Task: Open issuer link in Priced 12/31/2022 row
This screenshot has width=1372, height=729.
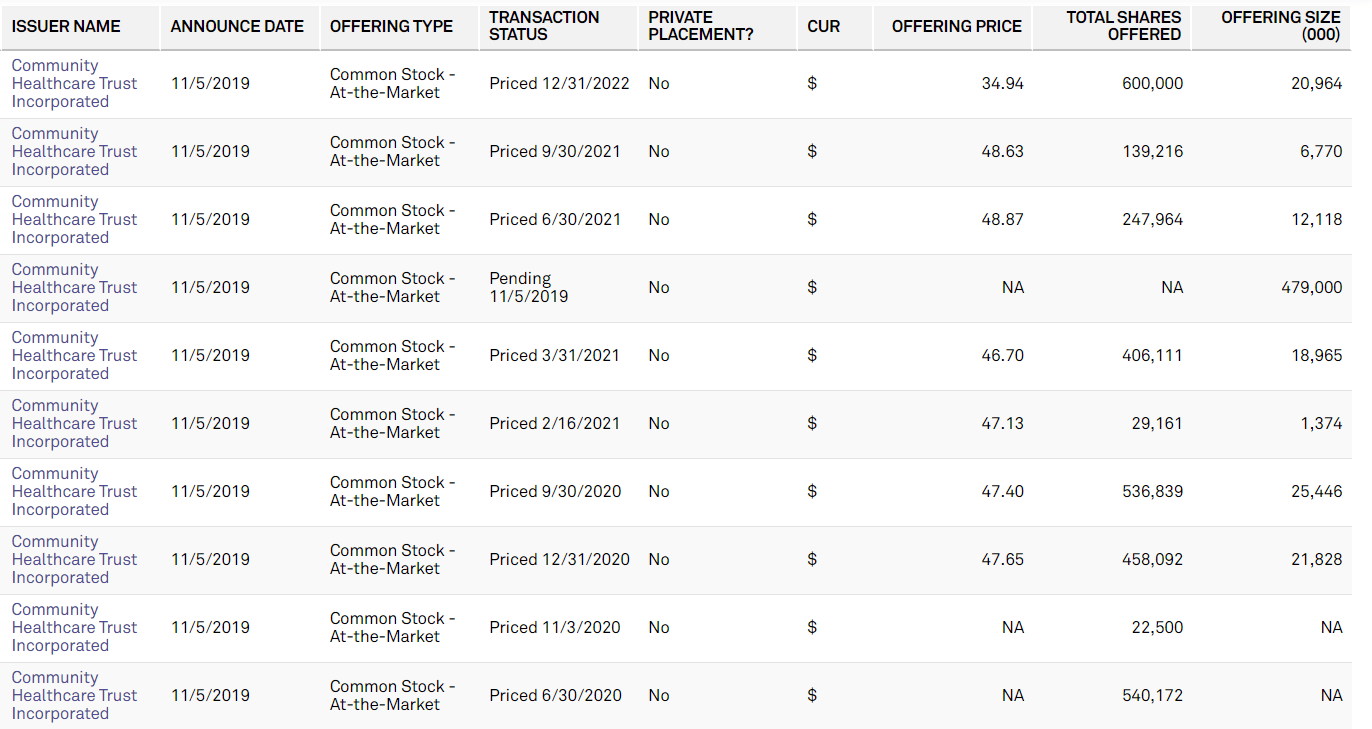Action: click(x=74, y=84)
